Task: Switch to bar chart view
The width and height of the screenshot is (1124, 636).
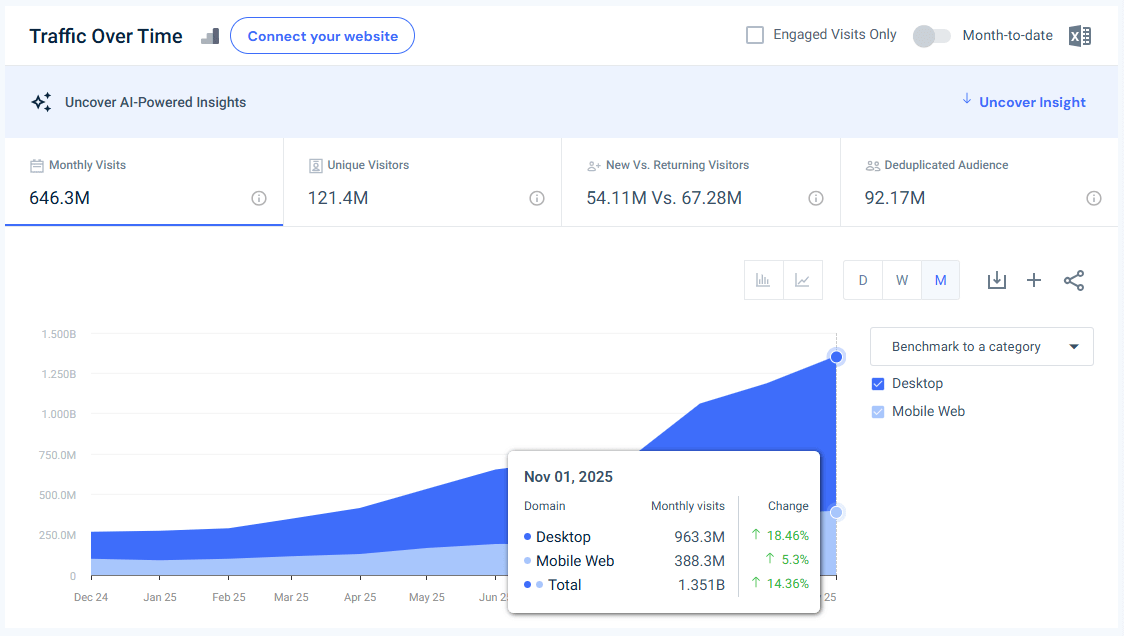Action: tap(763, 280)
